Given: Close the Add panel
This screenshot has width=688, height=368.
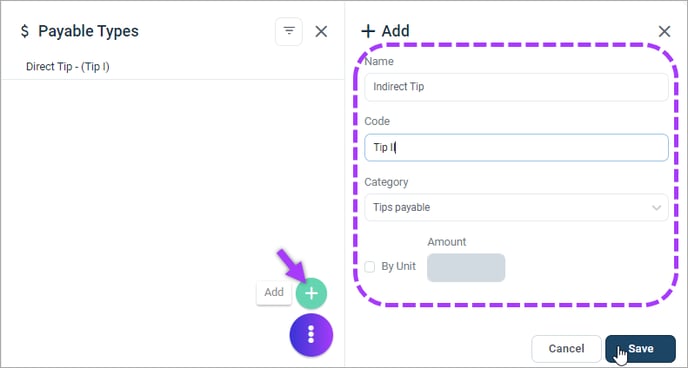Looking at the screenshot, I should pyautogui.click(x=664, y=32).
